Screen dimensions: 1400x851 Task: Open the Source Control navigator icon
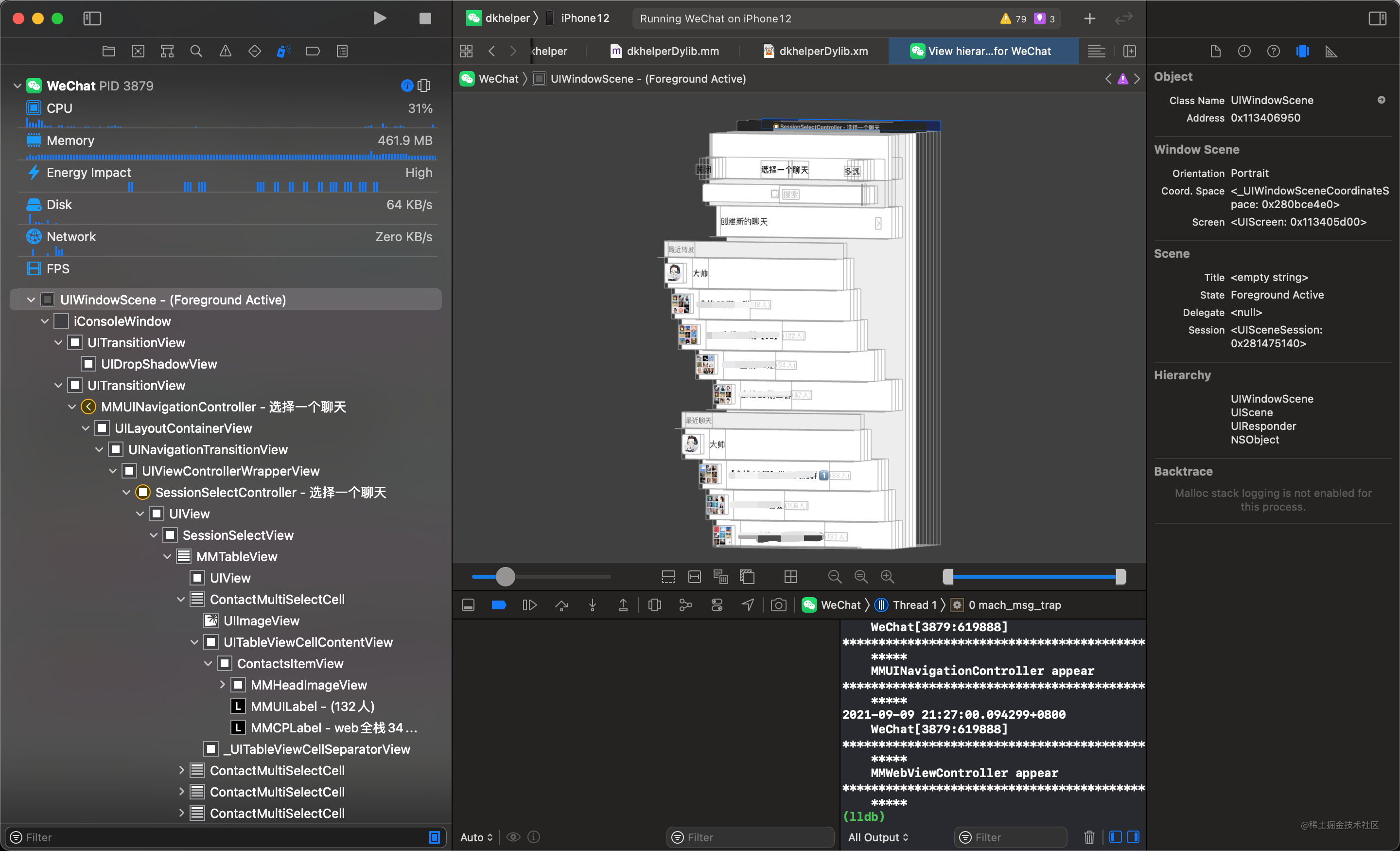click(x=138, y=51)
